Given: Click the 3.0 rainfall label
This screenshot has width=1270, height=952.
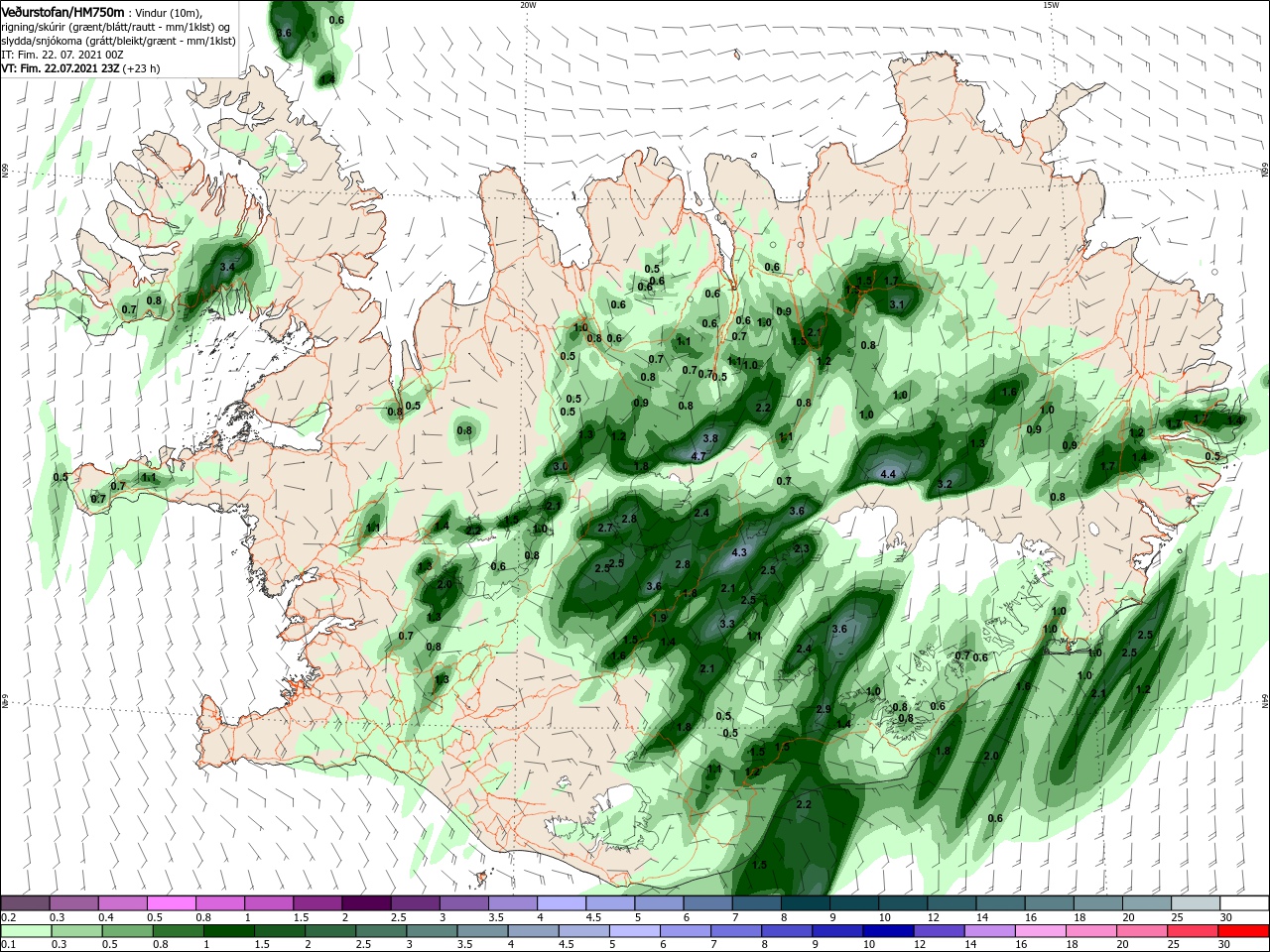Looking at the screenshot, I should tap(561, 466).
